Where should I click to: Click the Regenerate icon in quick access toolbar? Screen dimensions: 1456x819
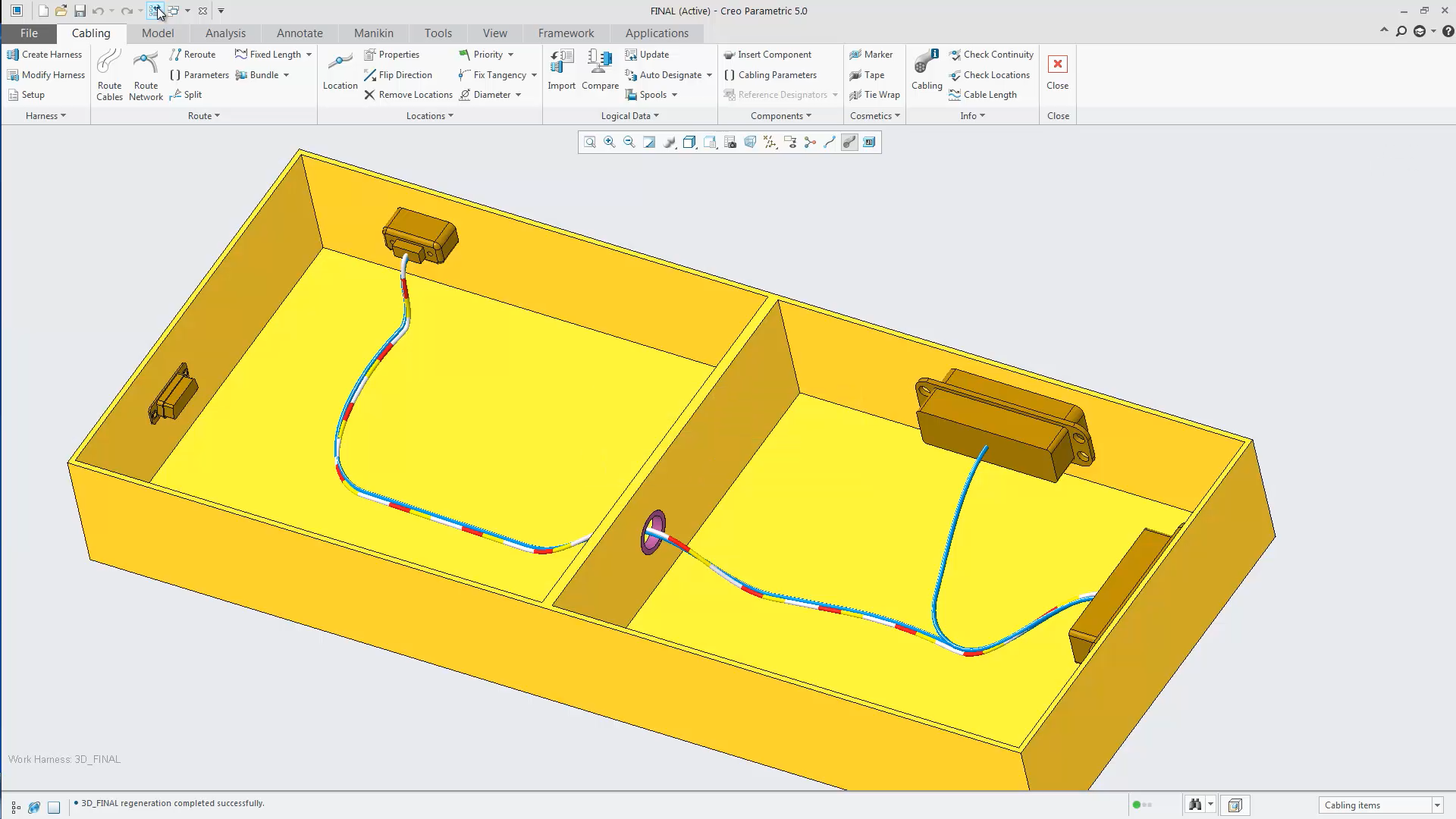click(x=154, y=11)
